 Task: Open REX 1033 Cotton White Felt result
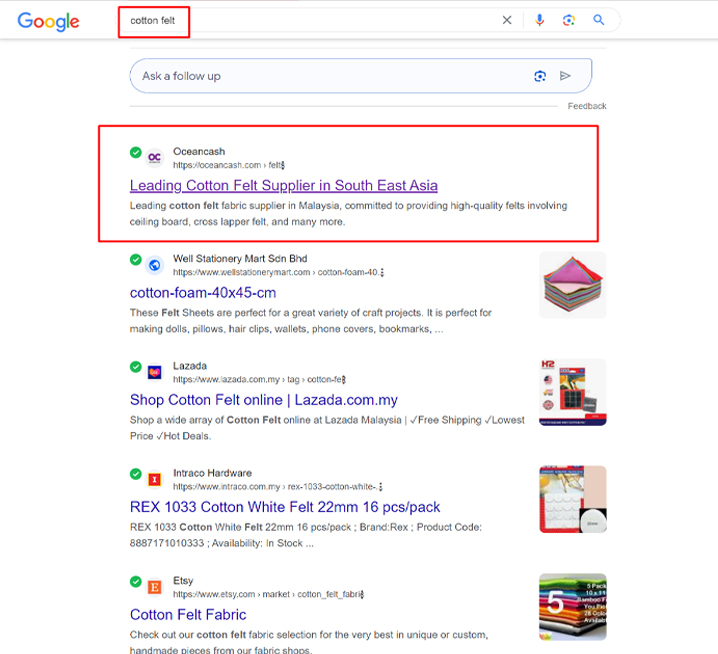(x=285, y=507)
